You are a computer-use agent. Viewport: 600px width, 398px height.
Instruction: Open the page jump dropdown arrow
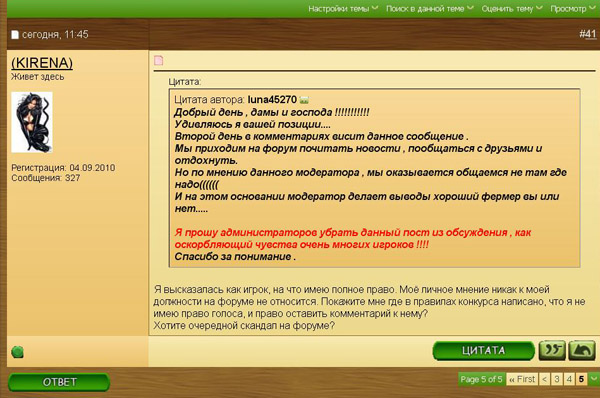click(x=594, y=379)
